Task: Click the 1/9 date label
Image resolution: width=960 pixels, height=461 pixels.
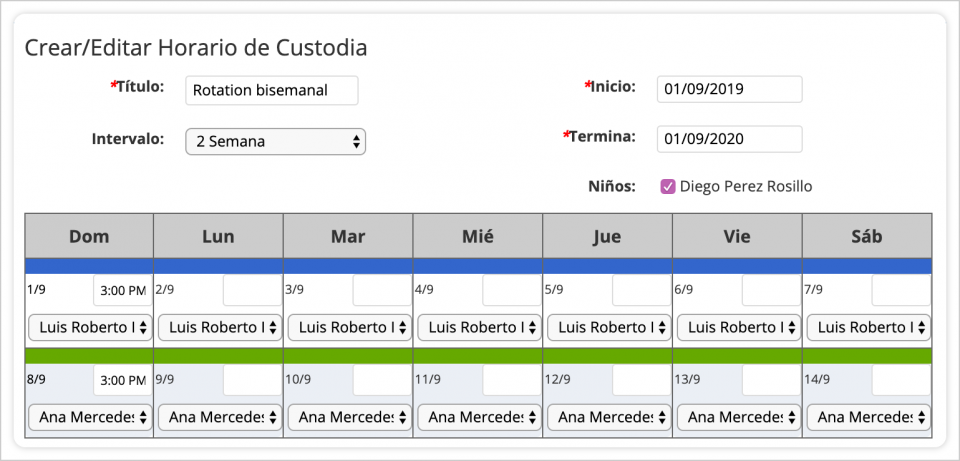Action: [x=36, y=289]
